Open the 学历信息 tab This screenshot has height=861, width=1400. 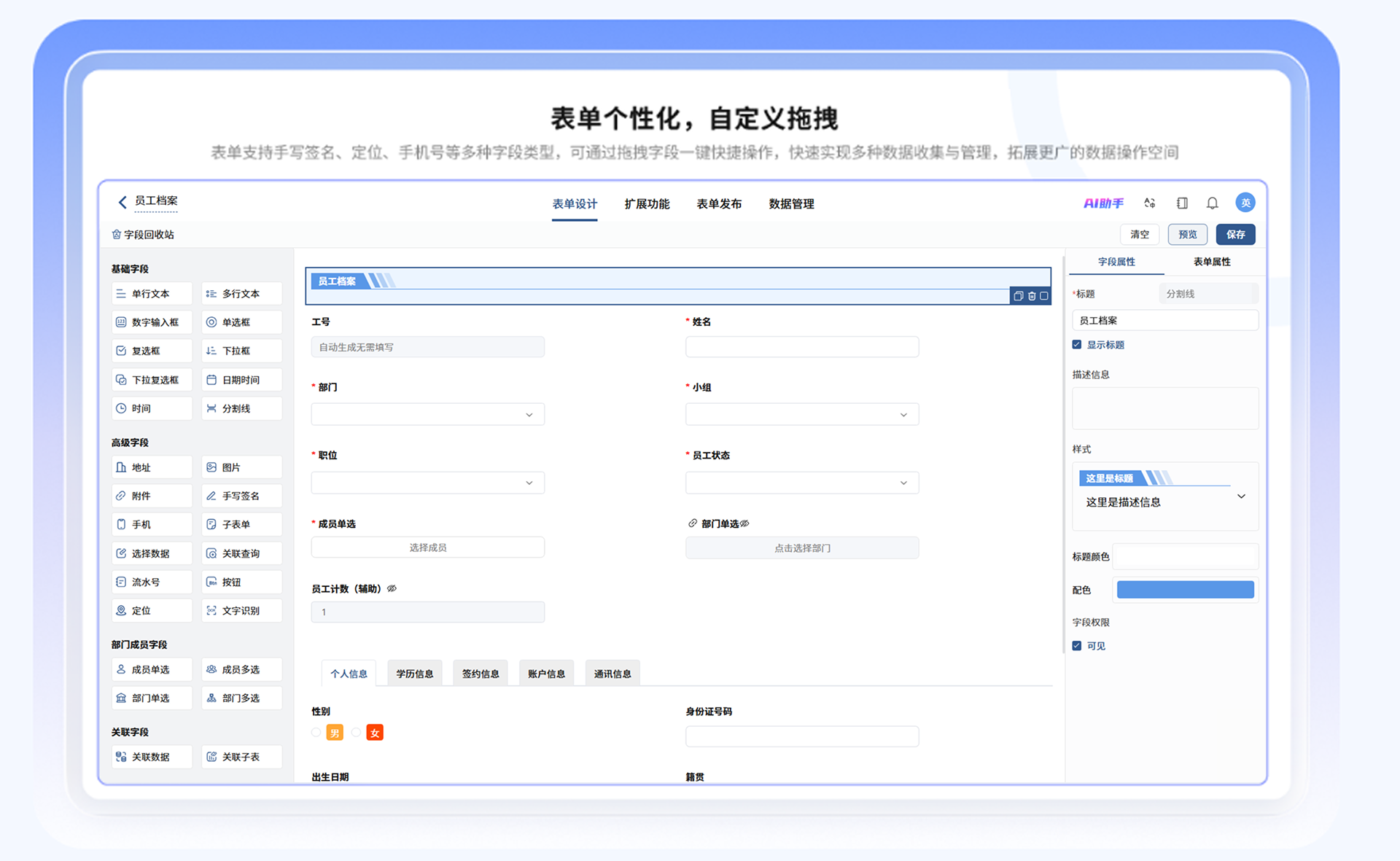415,674
